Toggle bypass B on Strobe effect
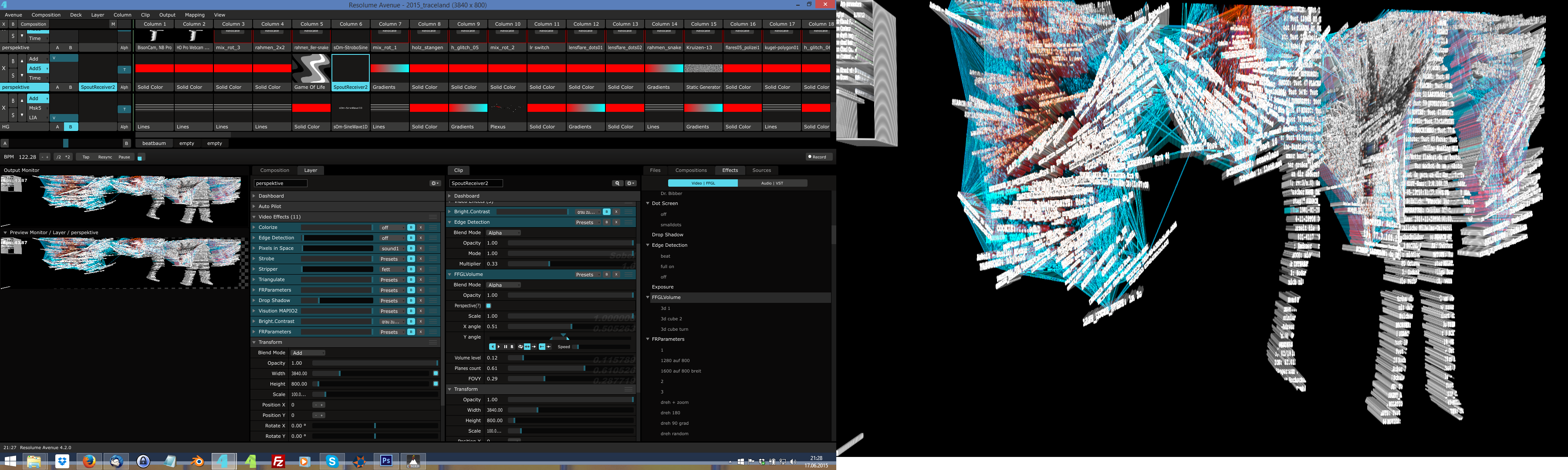Screen dimensions: 1568x470 (x=412, y=259)
